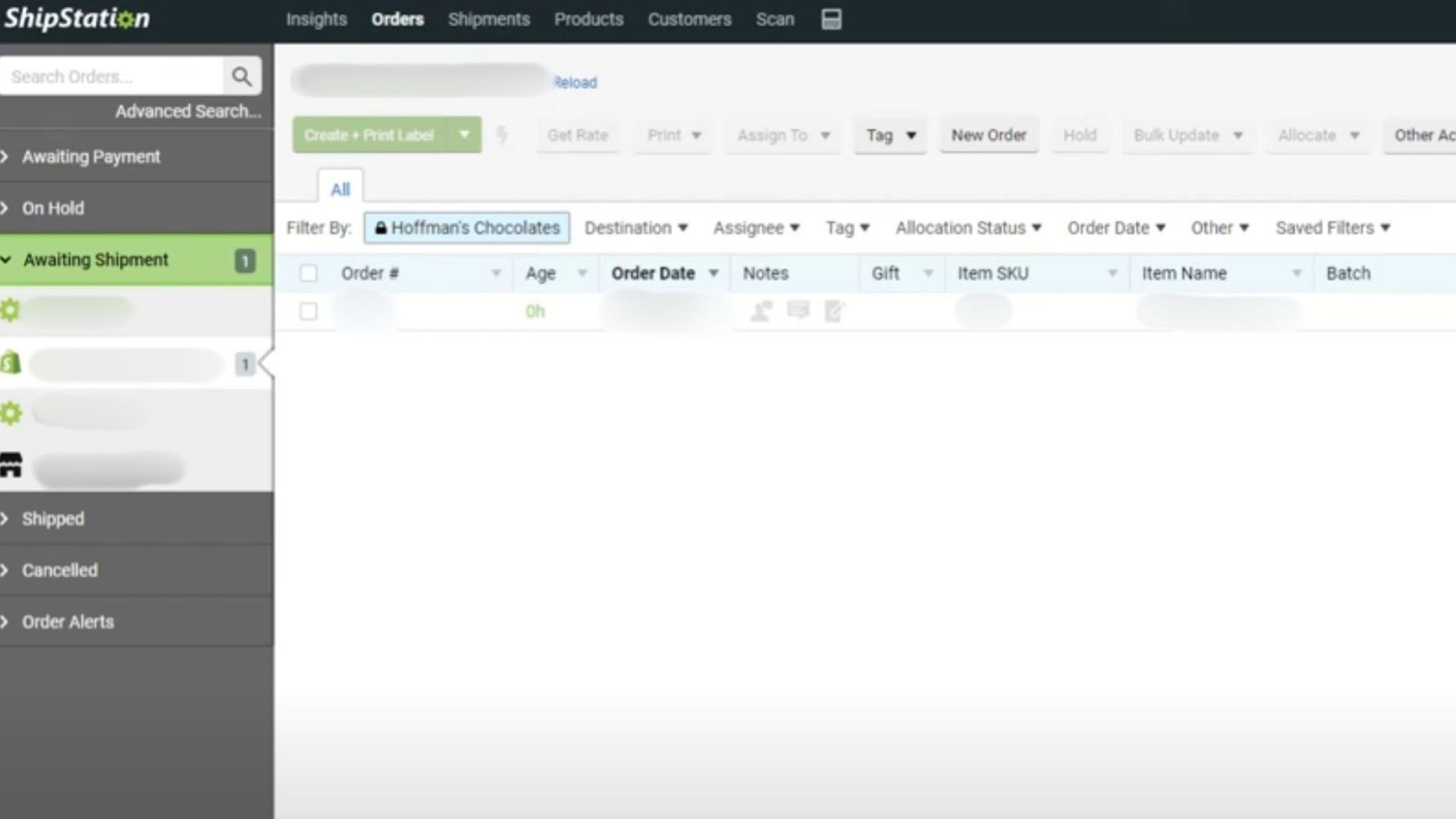Check the select-all orders checkbox

[x=307, y=272]
